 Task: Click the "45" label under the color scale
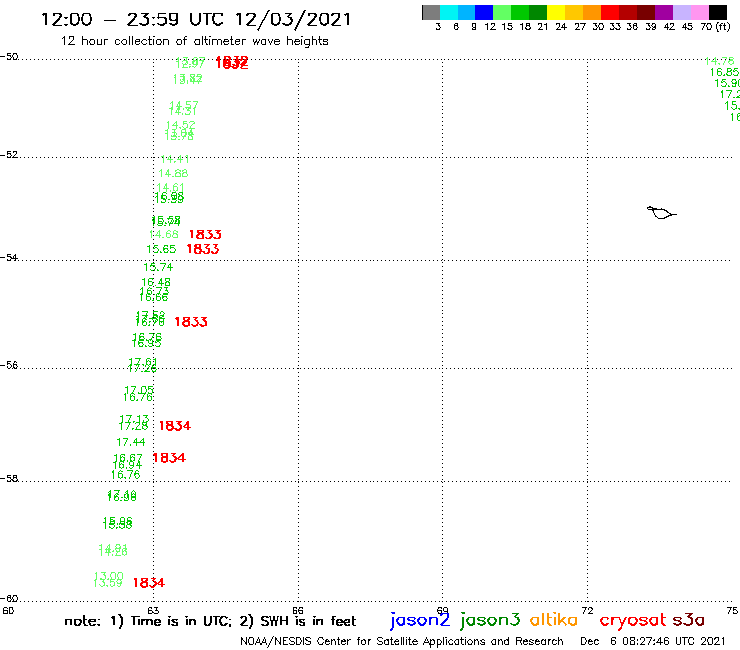[687, 26]
